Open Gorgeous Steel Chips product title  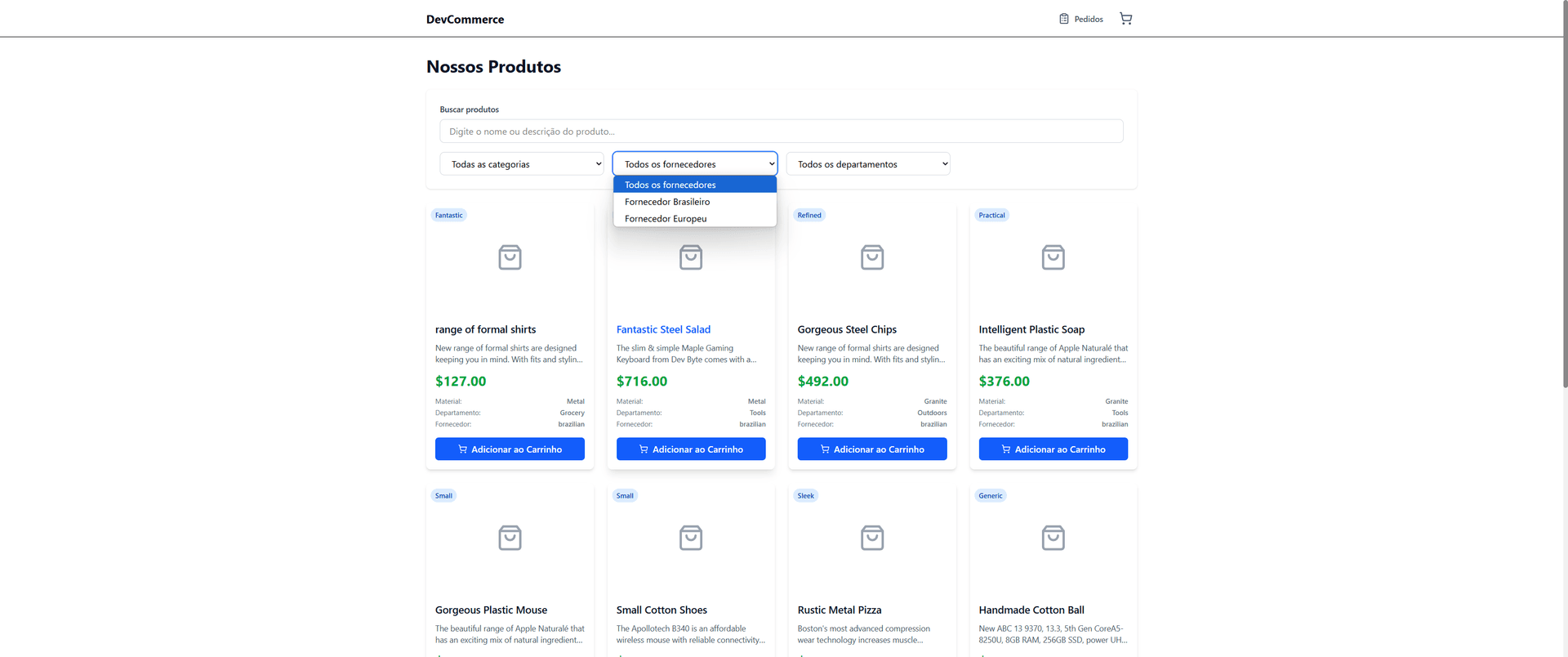pyautogui.click(x=847, y=329)
